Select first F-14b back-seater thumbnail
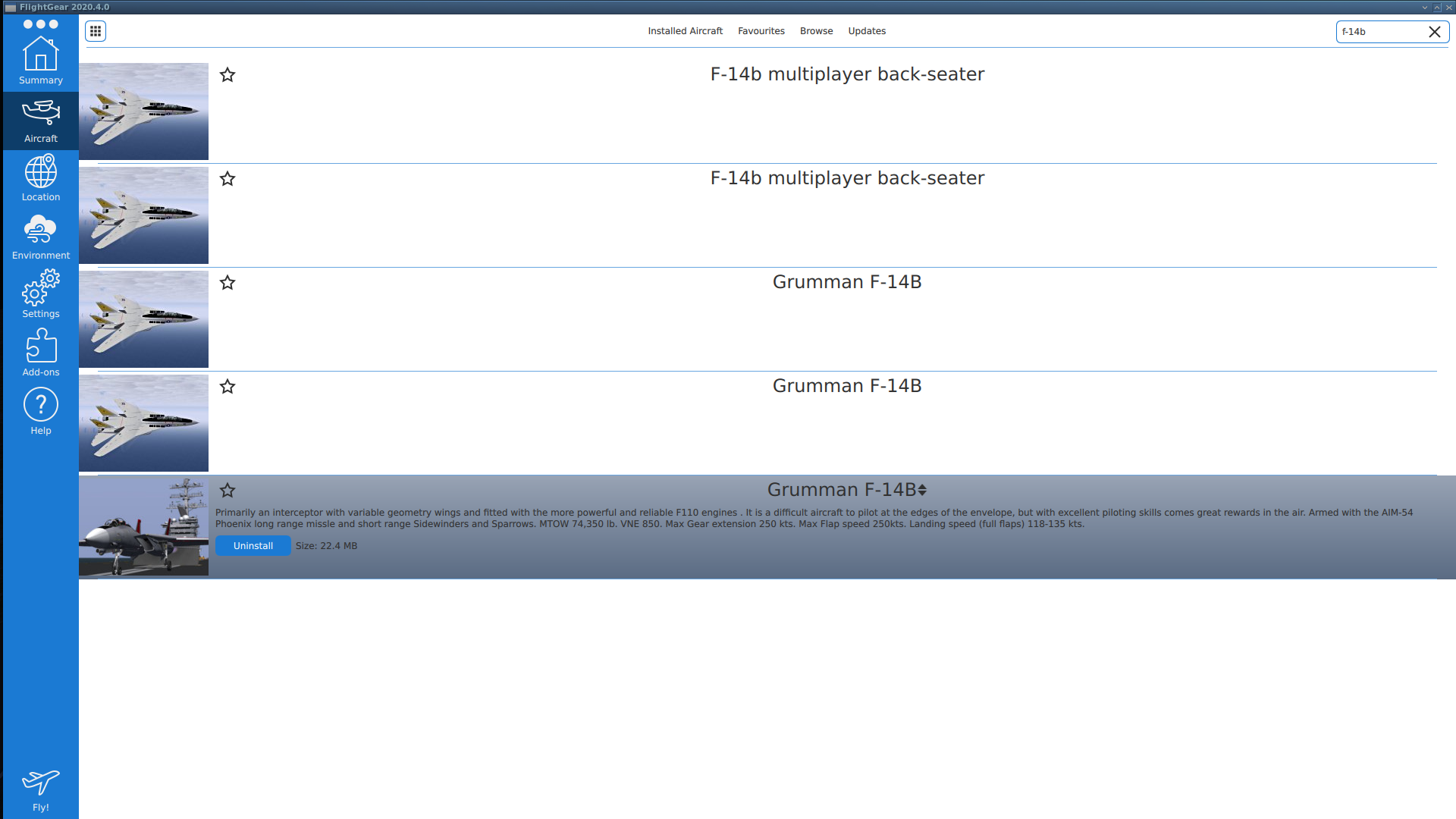Screen dimensions: 1456x819 144,111
